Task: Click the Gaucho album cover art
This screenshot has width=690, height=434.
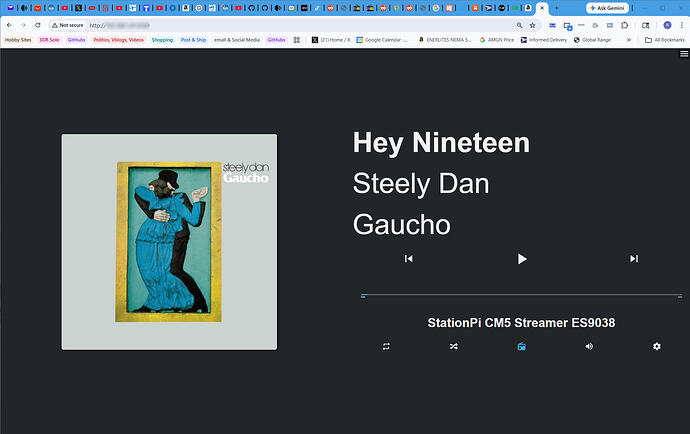Action: (x=169, y=242)
